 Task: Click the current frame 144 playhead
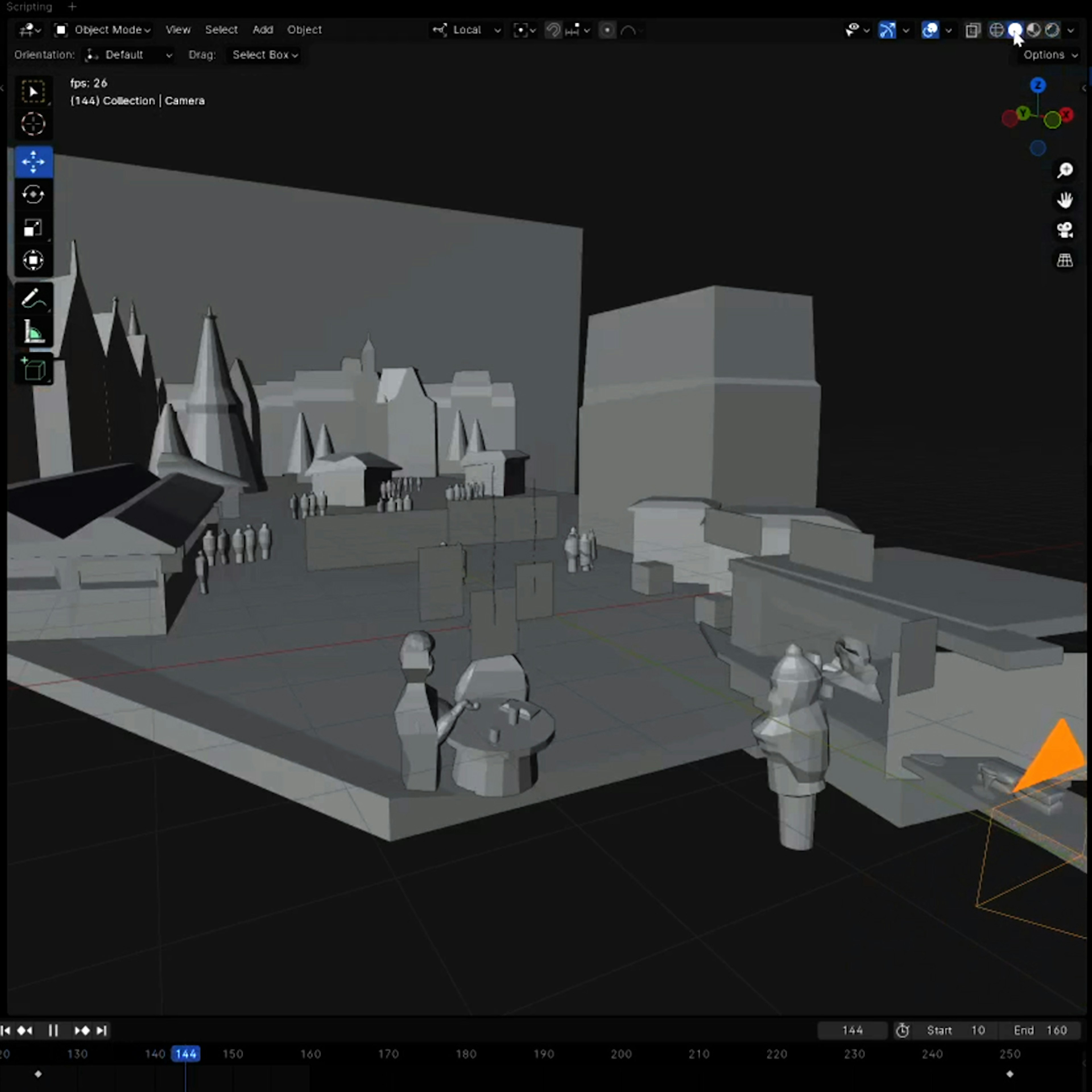(185, 1054)
